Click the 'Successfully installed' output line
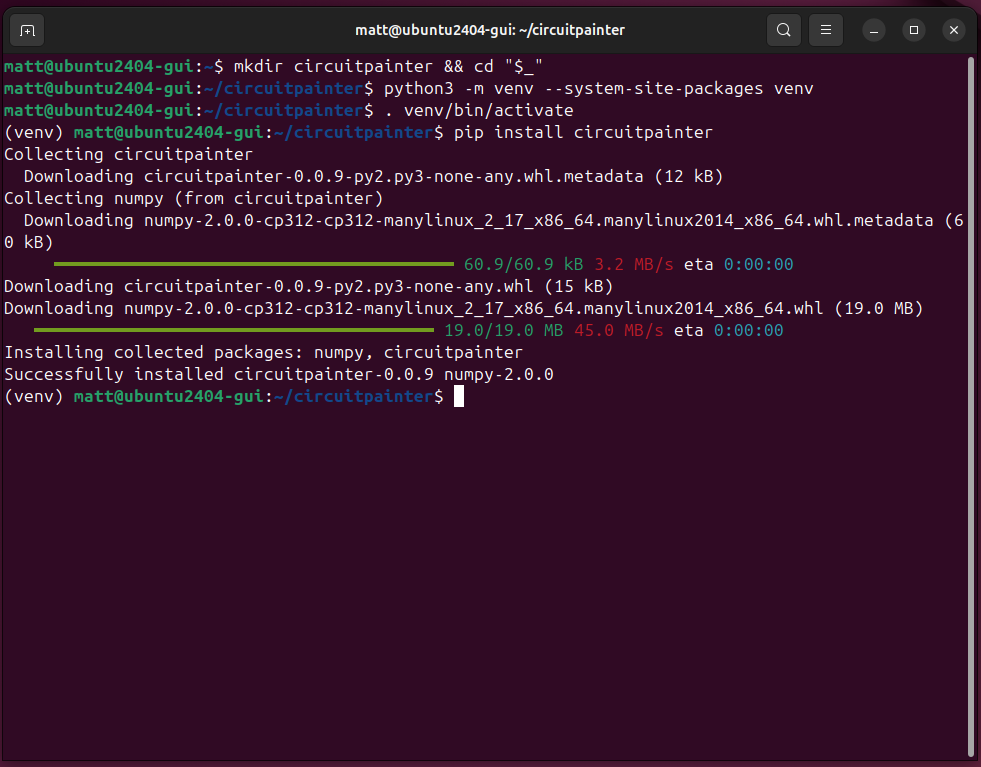Viewport: 981px width, 767px height. coord(278,375)
